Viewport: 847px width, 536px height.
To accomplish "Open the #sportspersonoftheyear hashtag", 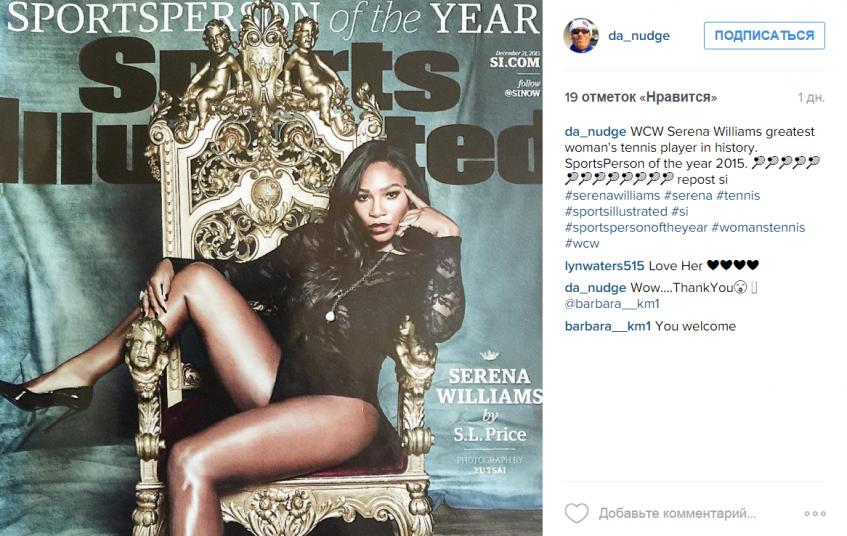I will click(636, 227).
